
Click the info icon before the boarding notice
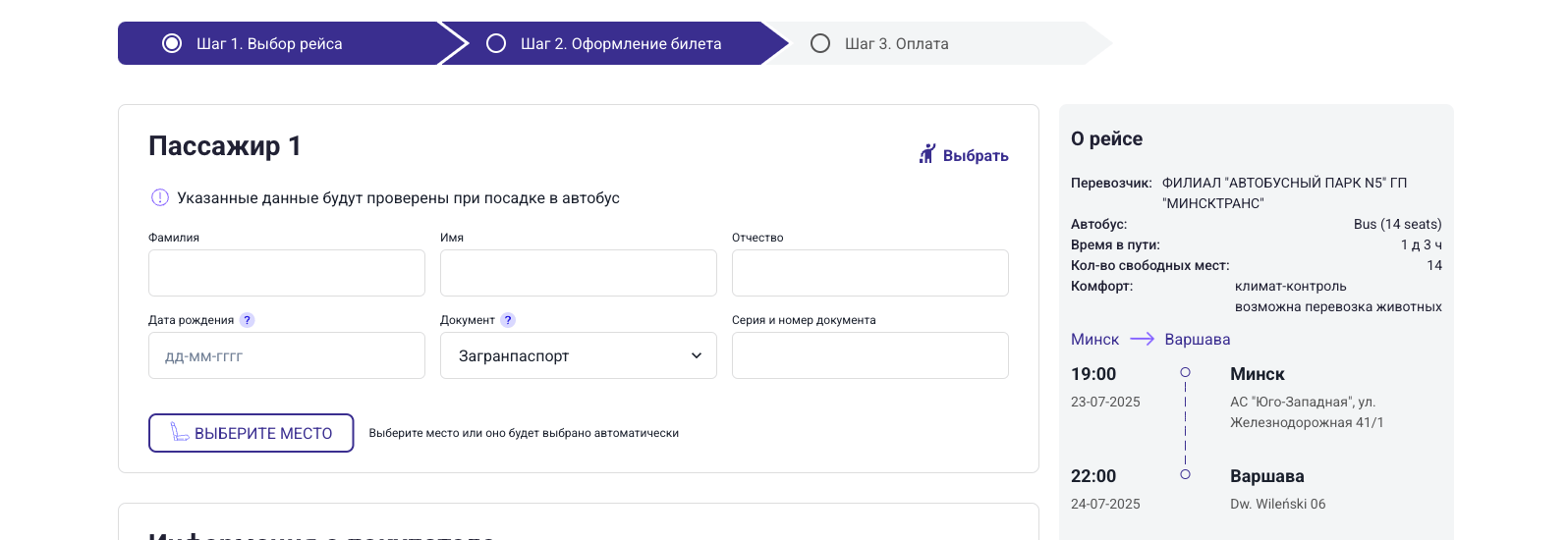click(x=160, y=197)
